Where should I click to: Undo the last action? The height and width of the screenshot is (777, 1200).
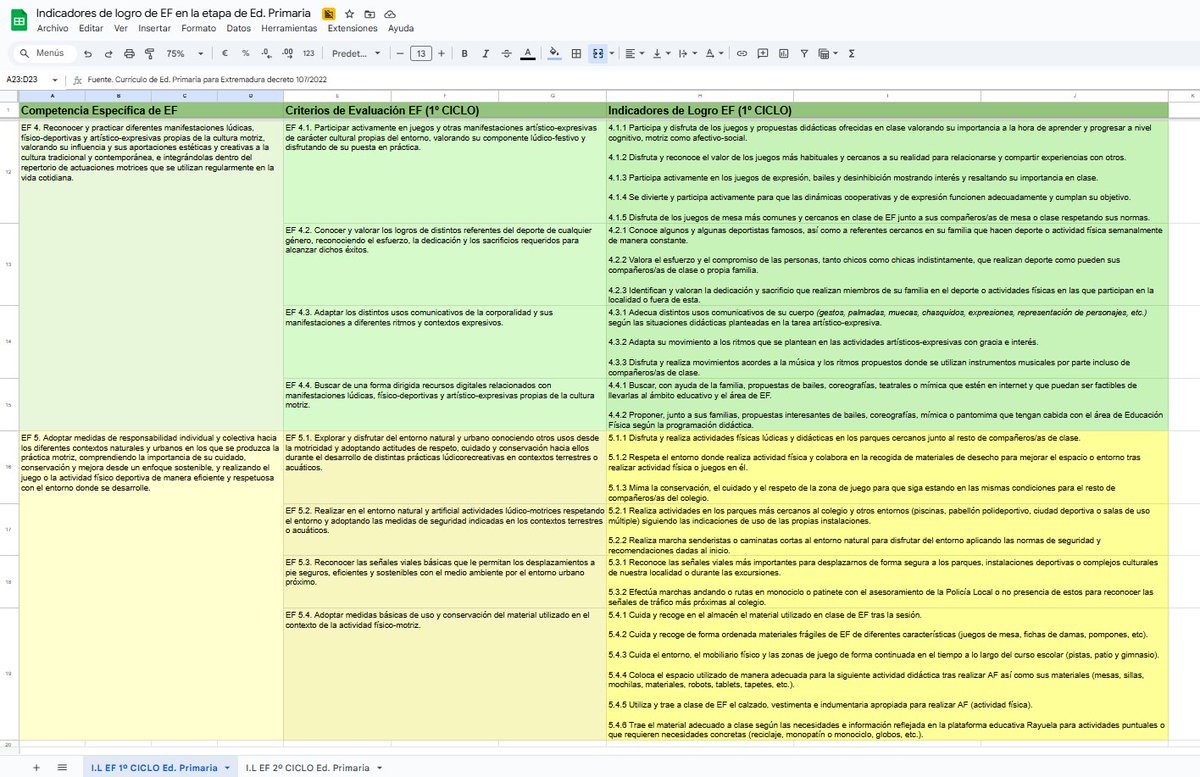pyautogui.click(x=88, y=53)
